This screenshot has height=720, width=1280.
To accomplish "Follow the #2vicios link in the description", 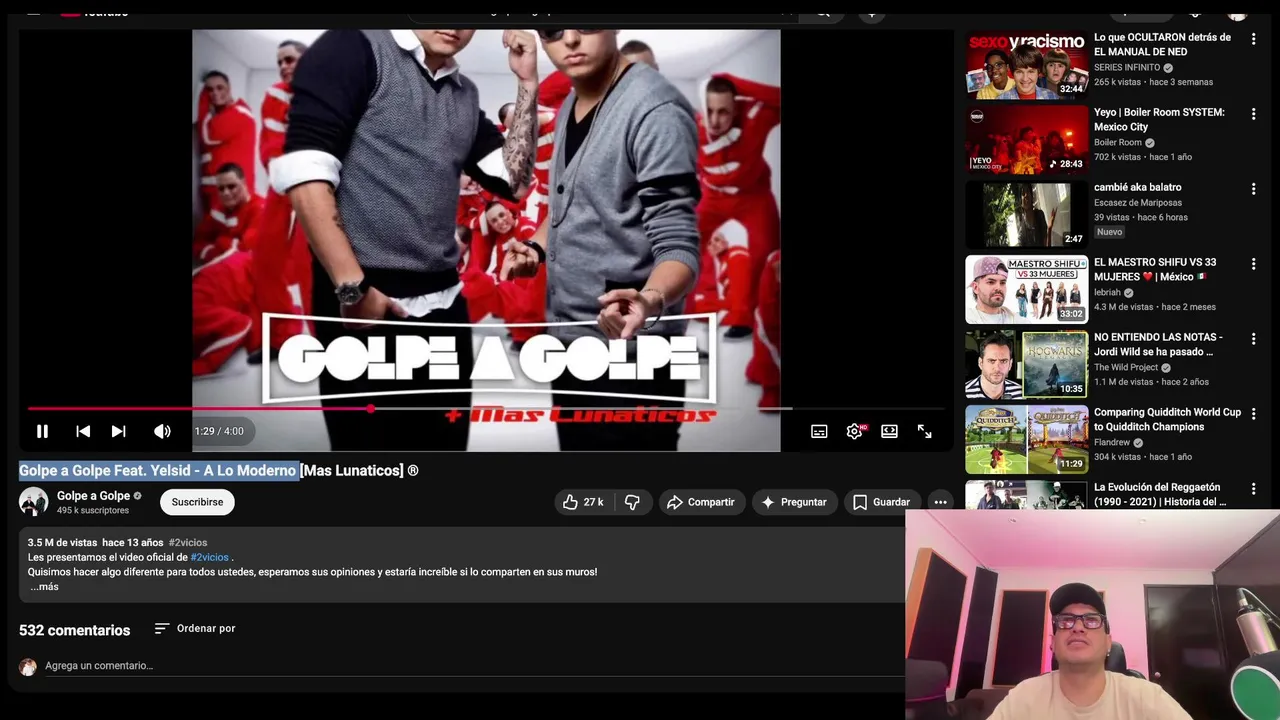I will click(210, 557).
